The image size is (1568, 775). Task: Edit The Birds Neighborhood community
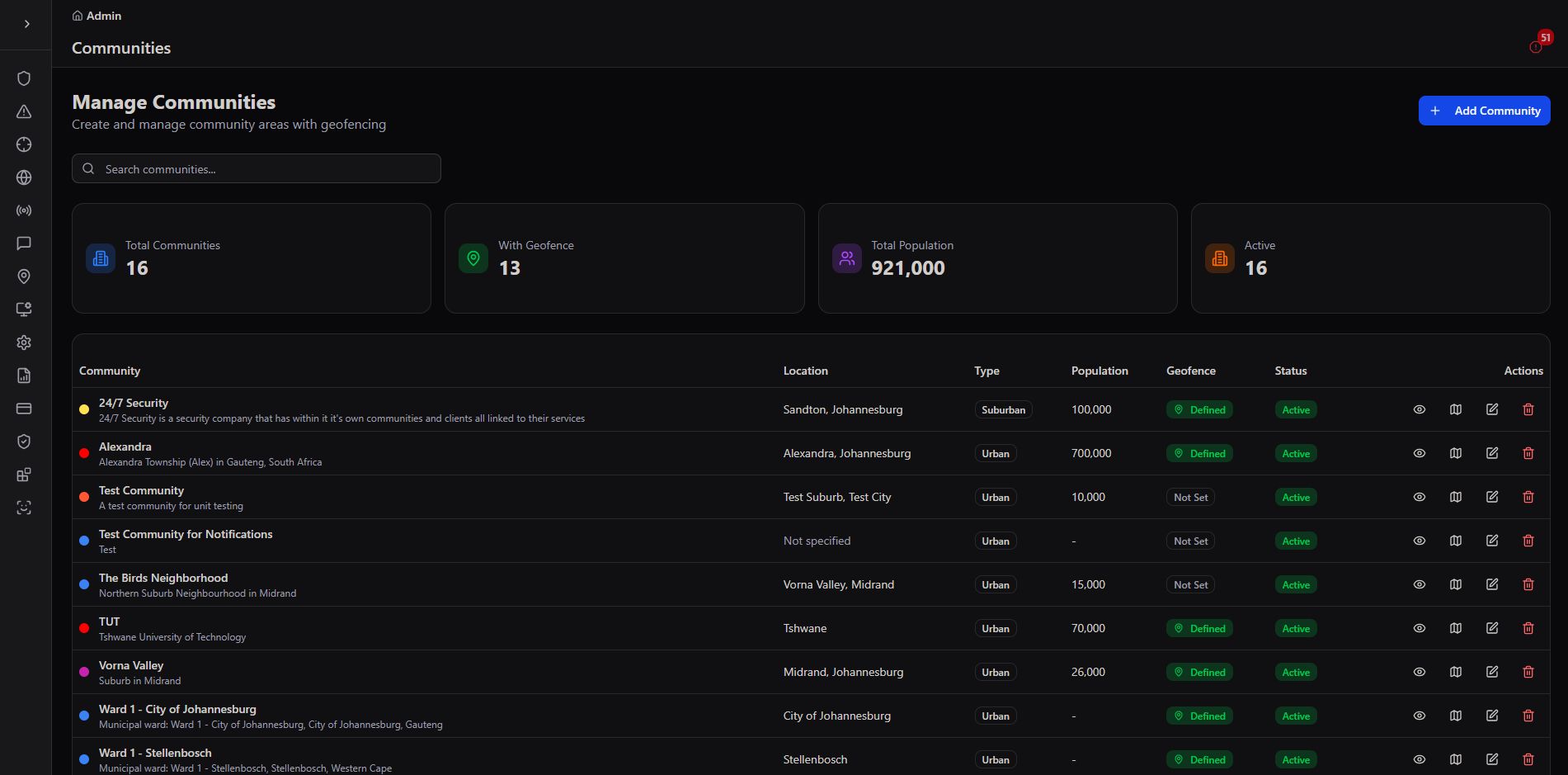tap(1492, 584)
